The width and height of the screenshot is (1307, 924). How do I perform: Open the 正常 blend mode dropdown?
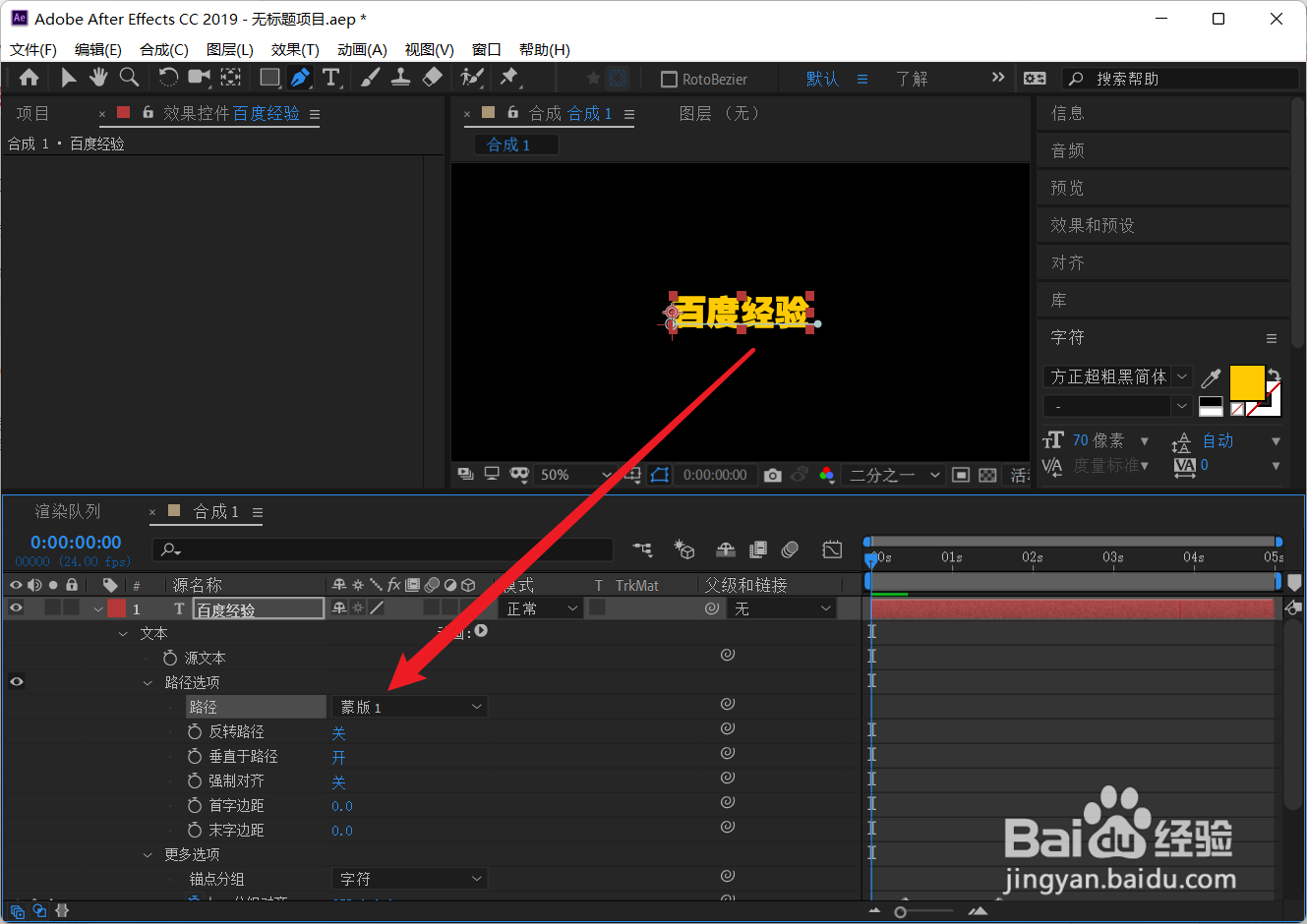point(542,608)
